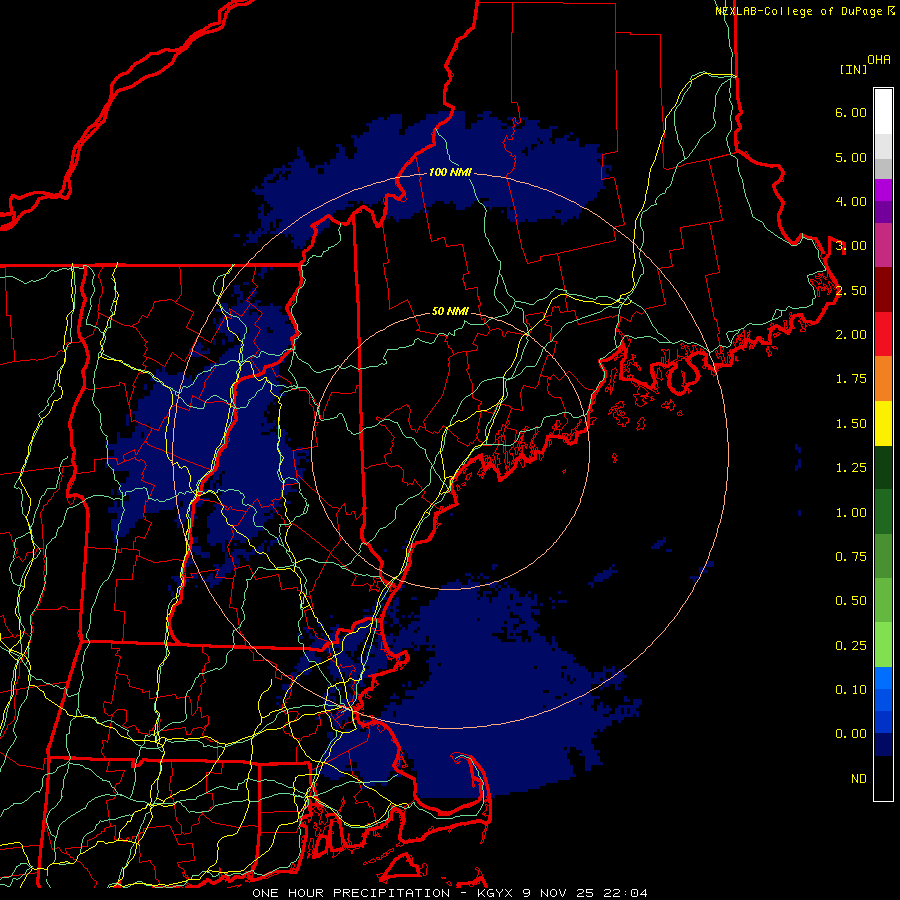The width and height of the screenshot is (900, 900).
Task: Click the 4.00 legend value
Action: tap(851, 201)
